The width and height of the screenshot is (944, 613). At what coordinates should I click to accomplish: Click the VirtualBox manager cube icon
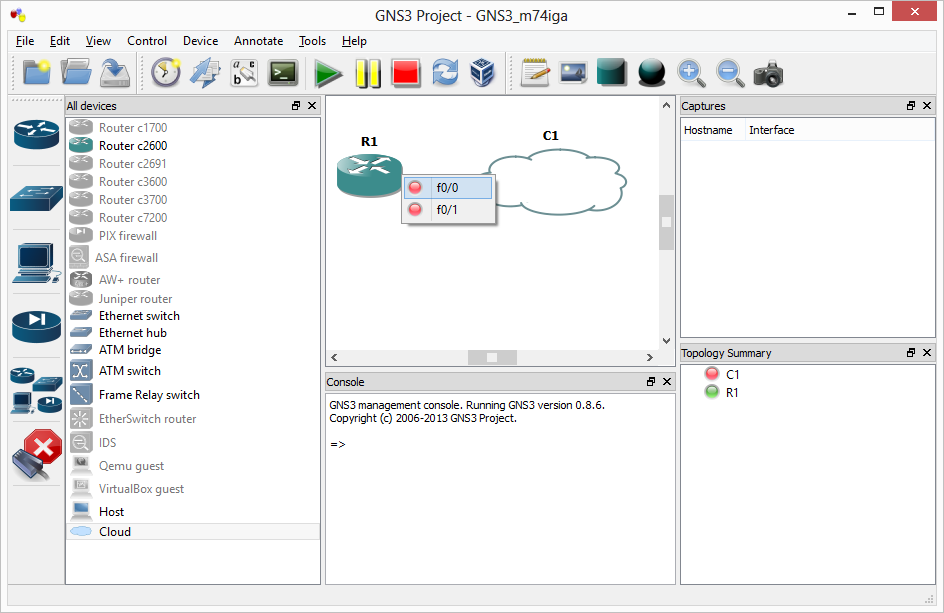483,73
